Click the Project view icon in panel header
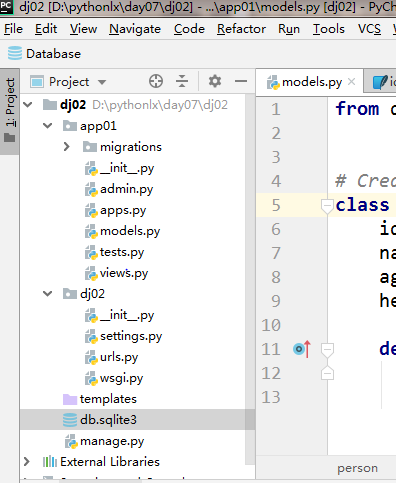This screenshot has width=396, height=483. point(37,82)
